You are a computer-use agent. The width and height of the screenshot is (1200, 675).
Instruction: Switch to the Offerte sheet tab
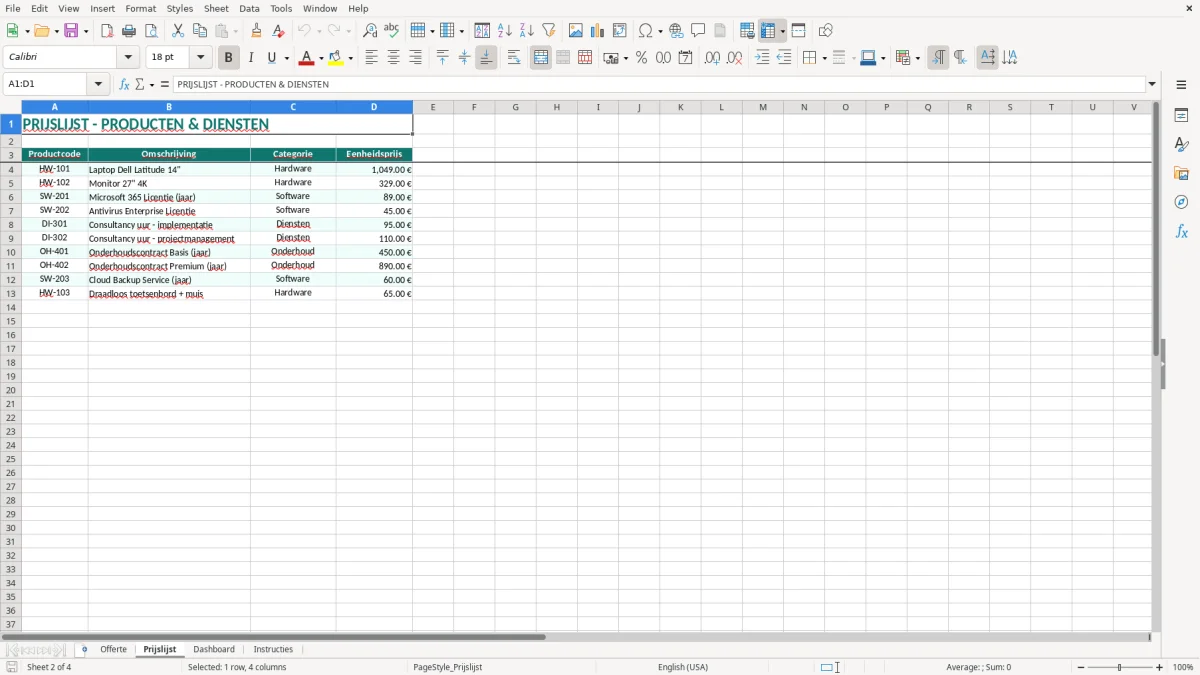(x=114, y=649)
